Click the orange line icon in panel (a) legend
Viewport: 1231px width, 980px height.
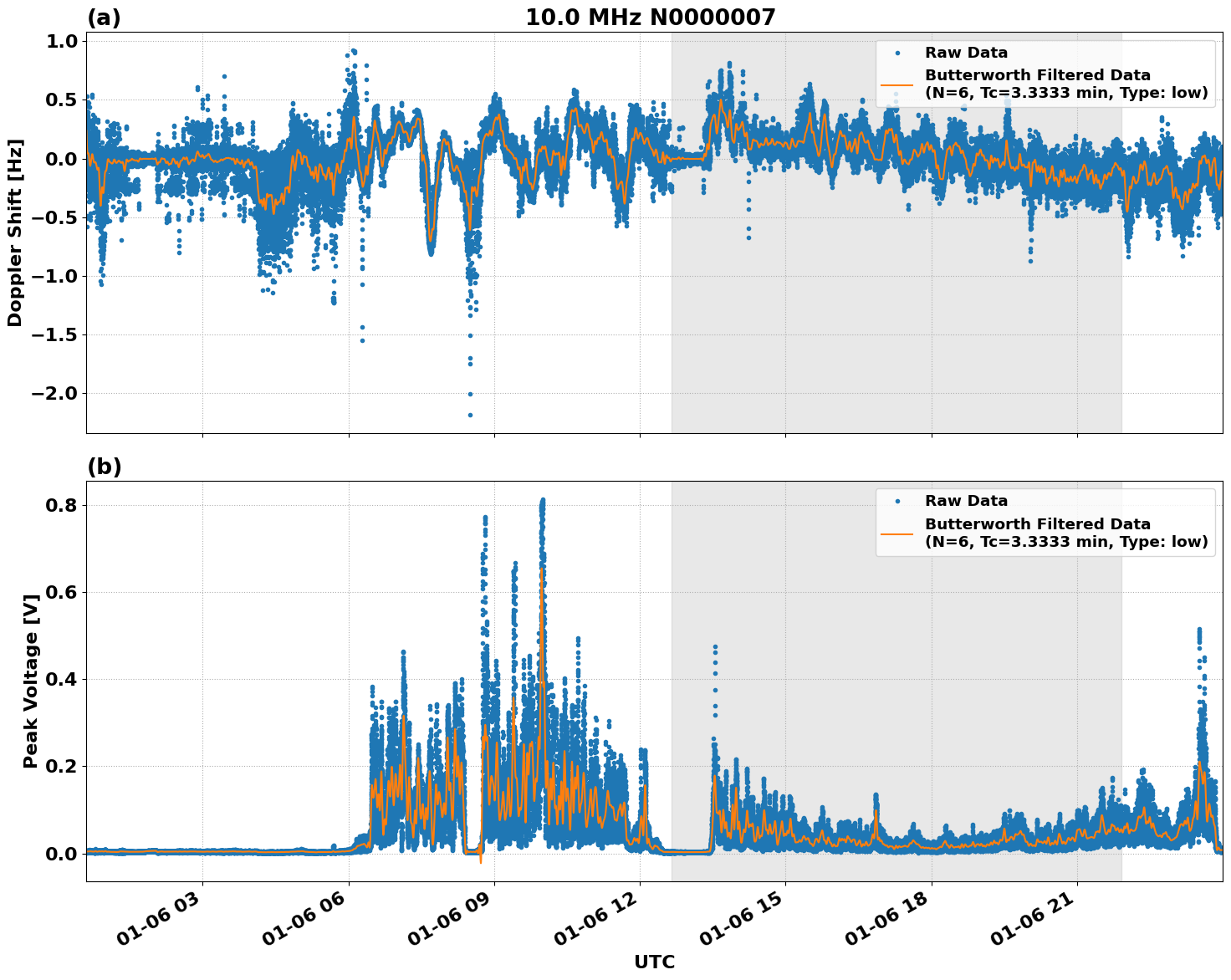[899, 86]
